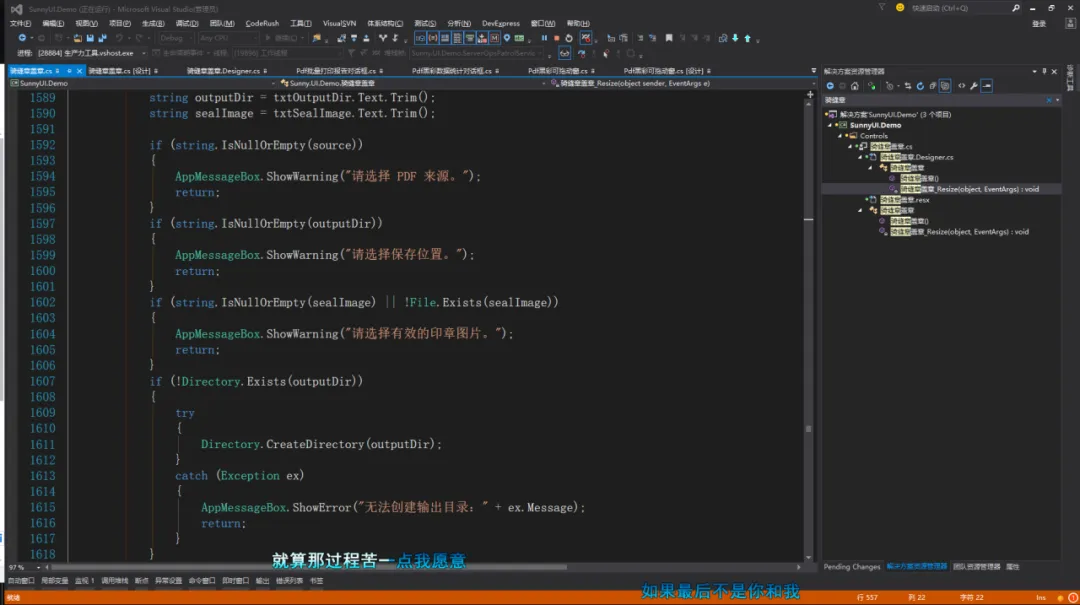Stop debugging with the red square
This screenshot has height=605, width=1080.
tap(557, 38)
